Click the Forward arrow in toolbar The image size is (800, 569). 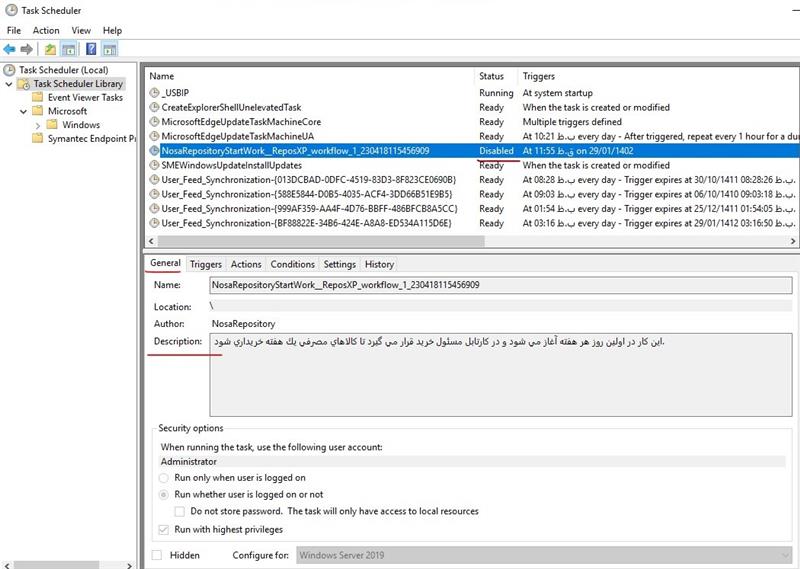click(26, 49)
